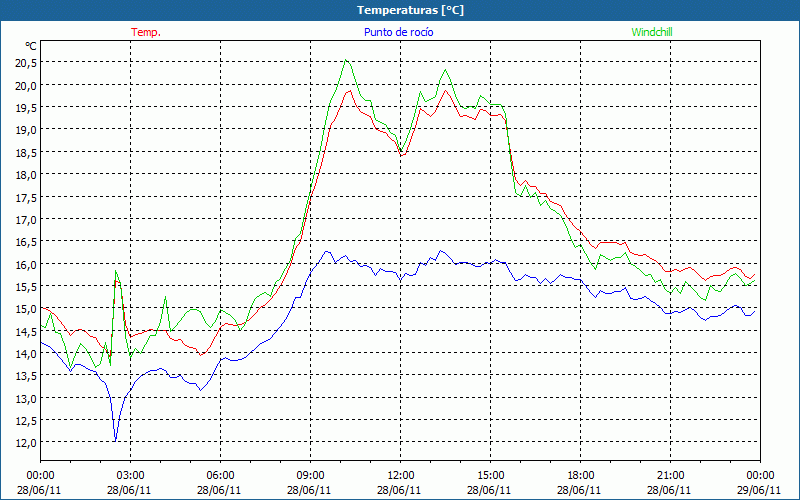Click the 16,0 y-axis value
Viewport: 800px width, 500px height.
28,264
